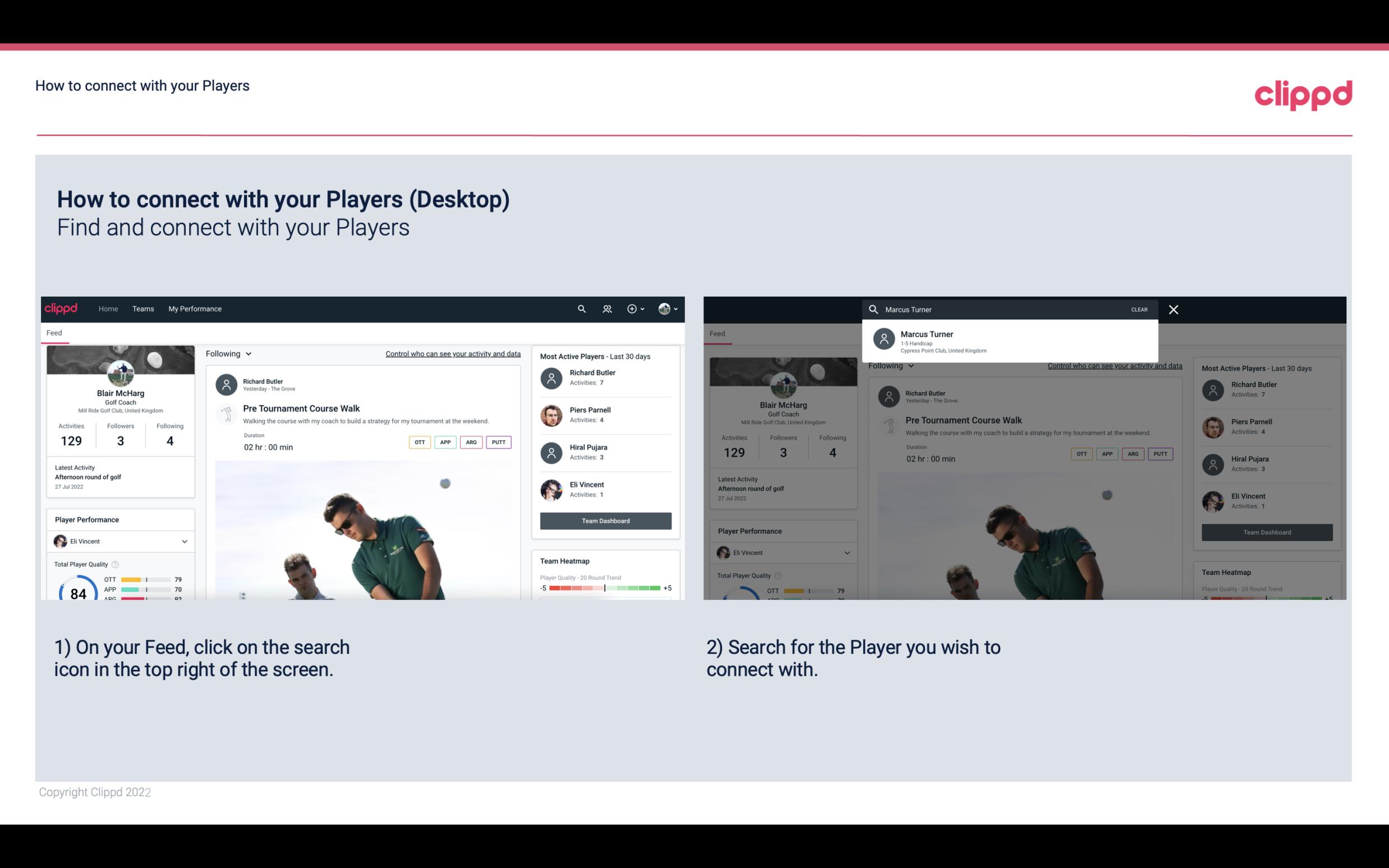Viewport: 1389px width, 868px height.
Task: Expand the Following dropdown on feed
Action: (229, 353)
